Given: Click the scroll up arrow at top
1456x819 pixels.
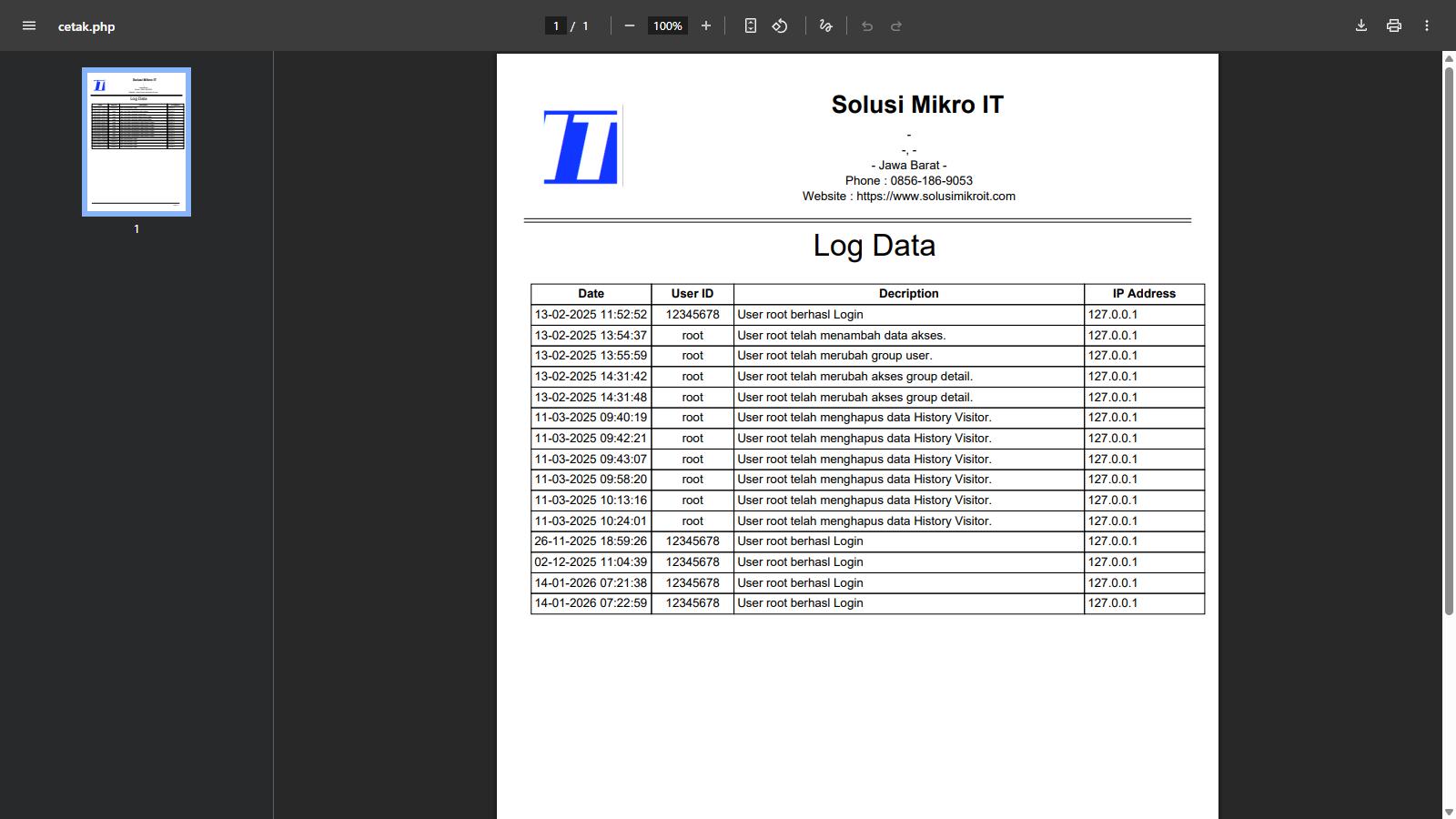Looking at the screenshot, I should click(x=1449, y=59).
